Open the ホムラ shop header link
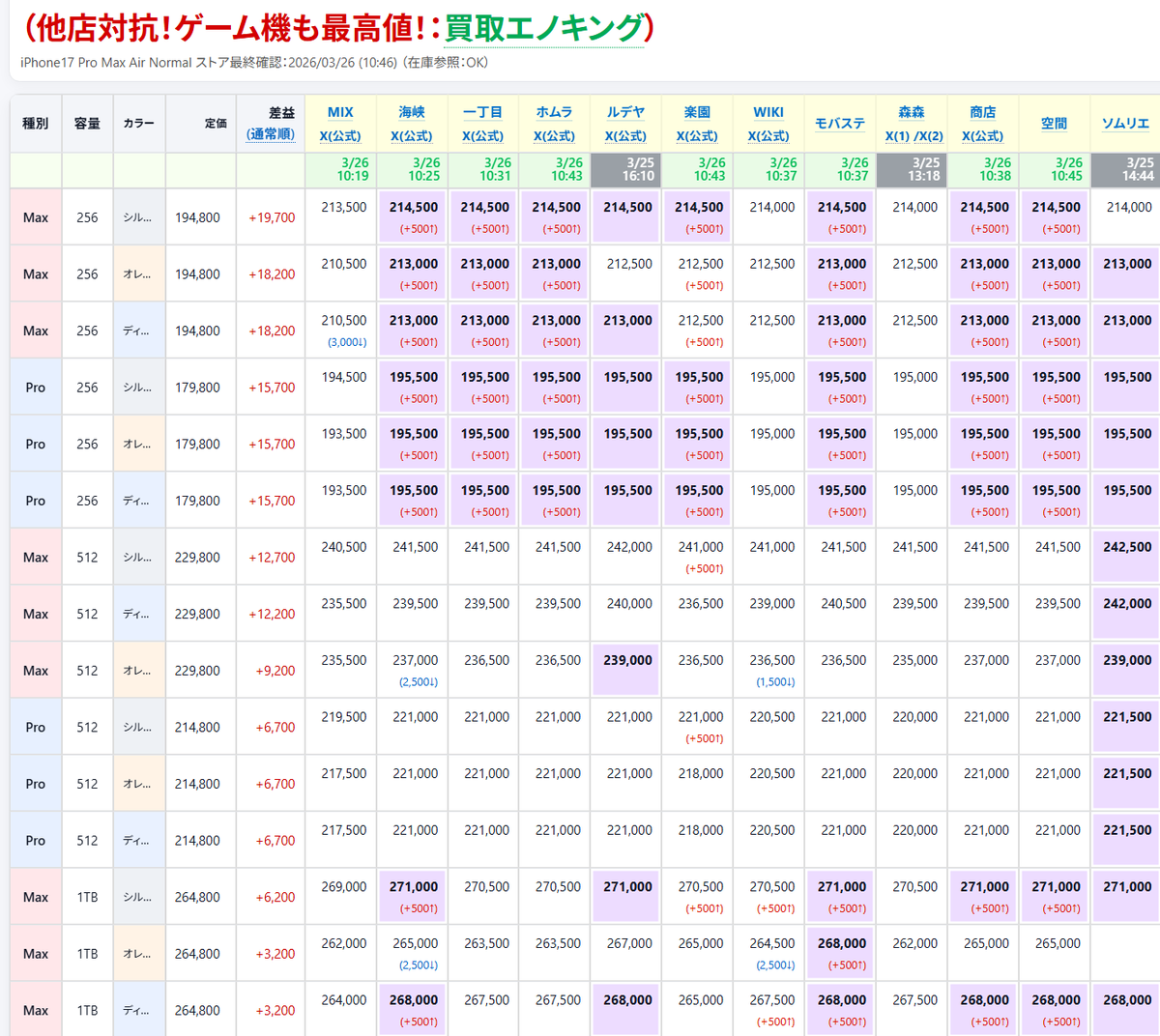The image size is (1160, 1036). (554, 111)
